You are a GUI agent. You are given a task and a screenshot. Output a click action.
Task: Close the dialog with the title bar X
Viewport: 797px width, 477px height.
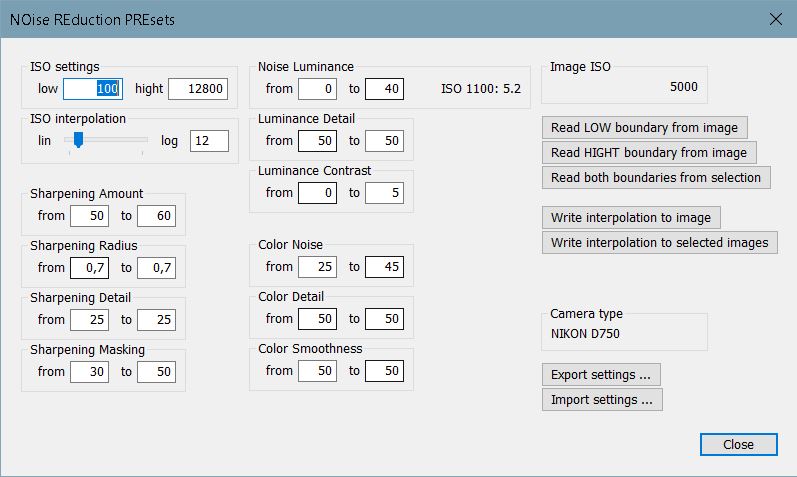tap(774, 17)
